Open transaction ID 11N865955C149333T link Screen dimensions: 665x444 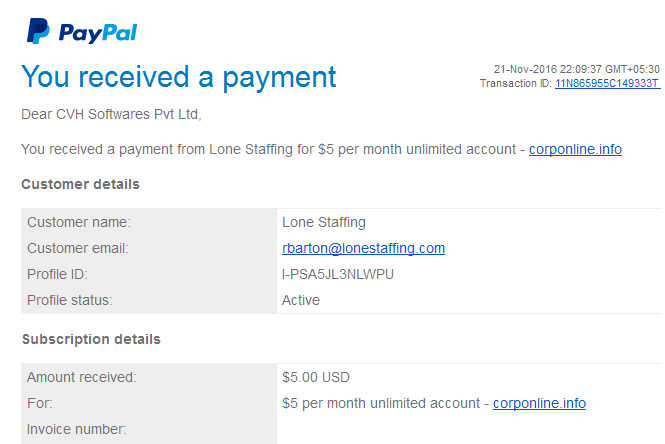607,83
